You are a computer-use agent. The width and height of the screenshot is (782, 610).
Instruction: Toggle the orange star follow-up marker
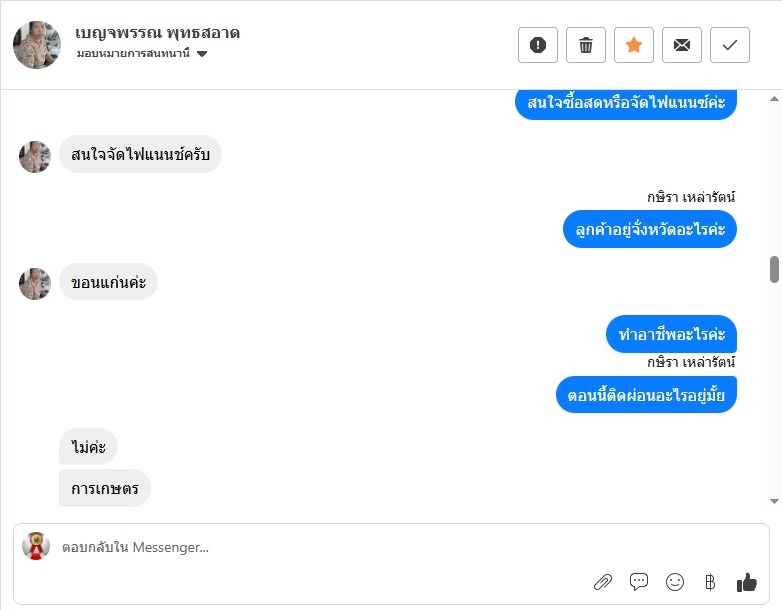click(x=633, y=45)
